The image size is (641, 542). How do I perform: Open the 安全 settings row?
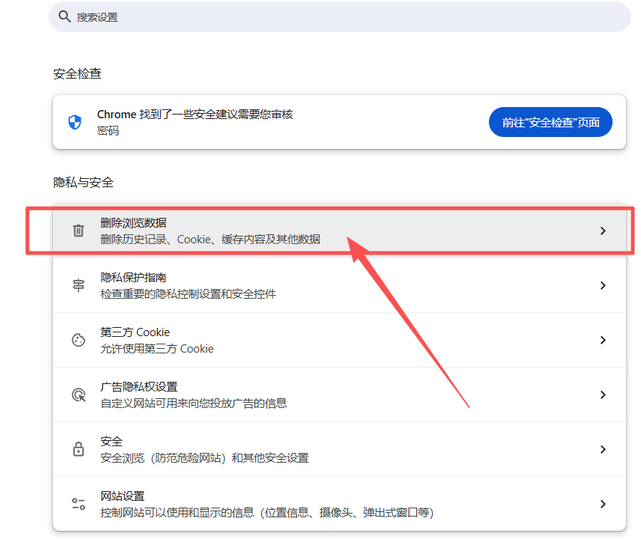(x=339, y=449)
